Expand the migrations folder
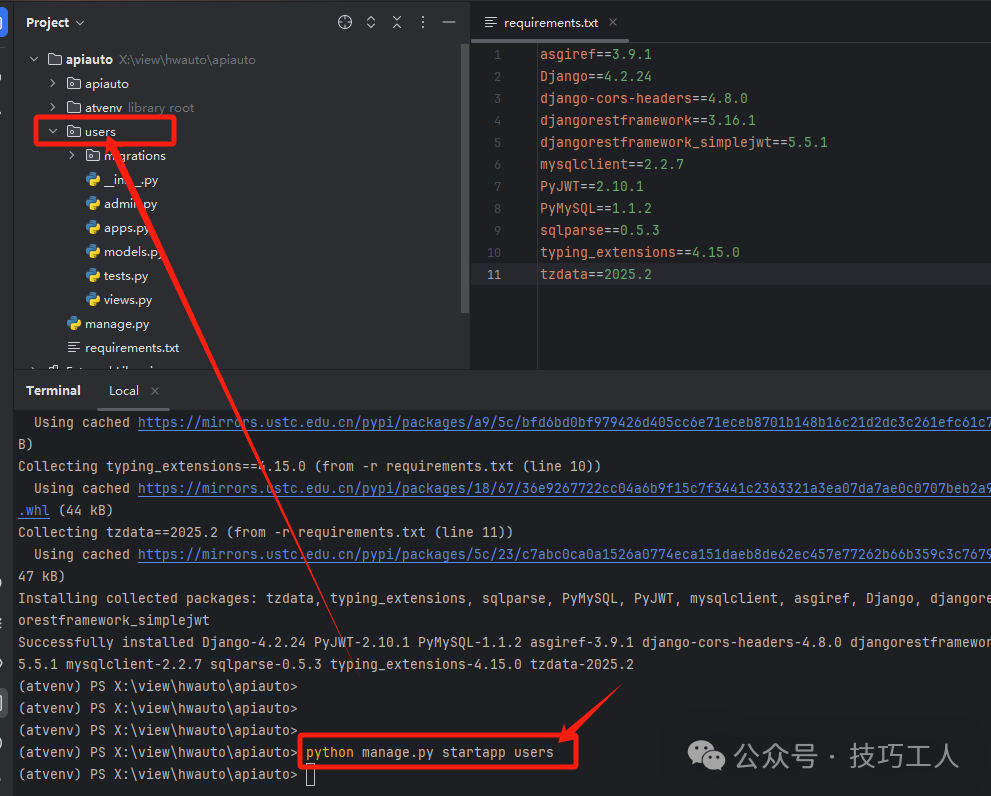Screen dimensions: 991x796 pos(72,156)
